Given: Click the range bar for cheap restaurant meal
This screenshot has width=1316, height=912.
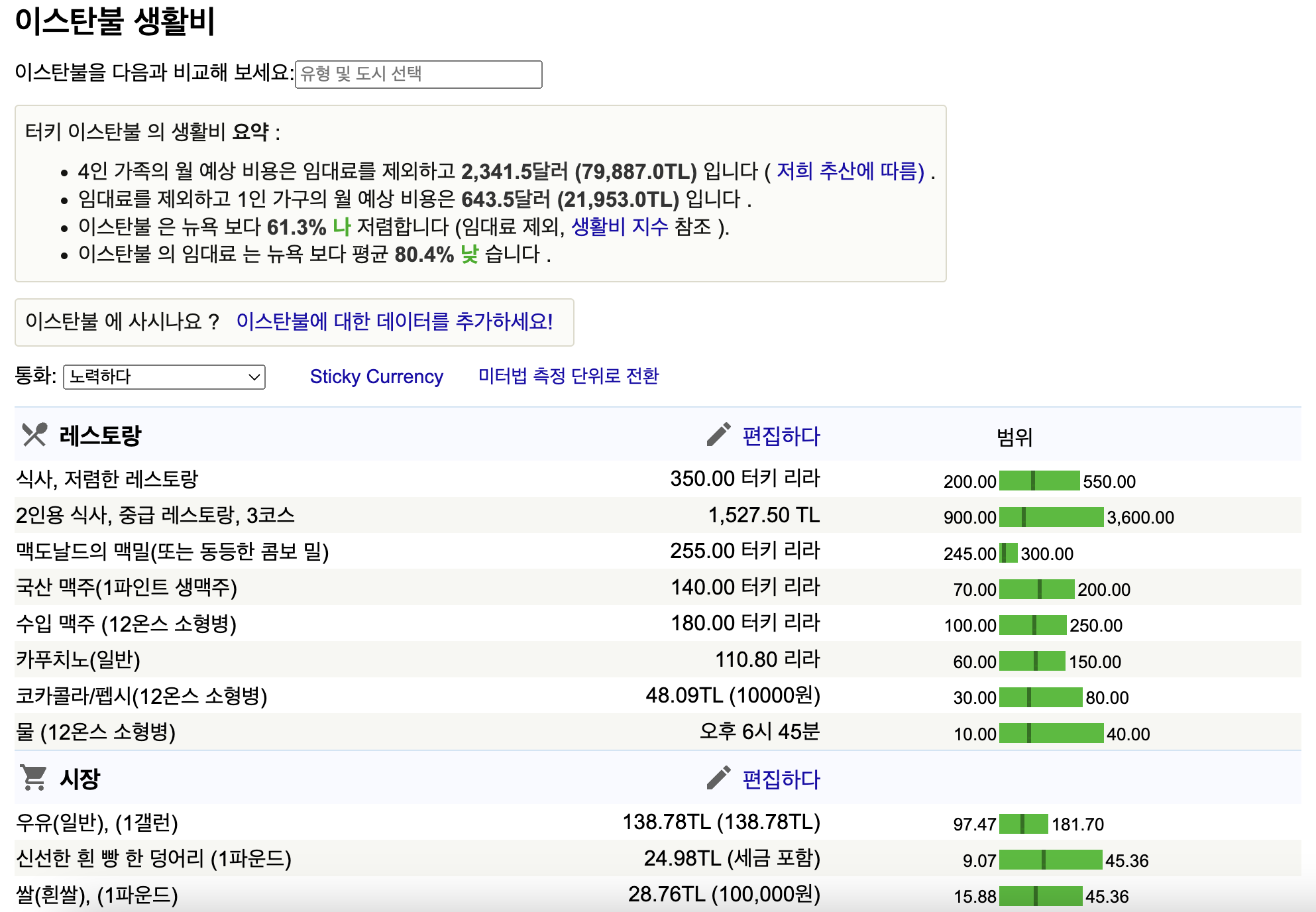Looking at the screenshot, I should tap(1039, 481).
